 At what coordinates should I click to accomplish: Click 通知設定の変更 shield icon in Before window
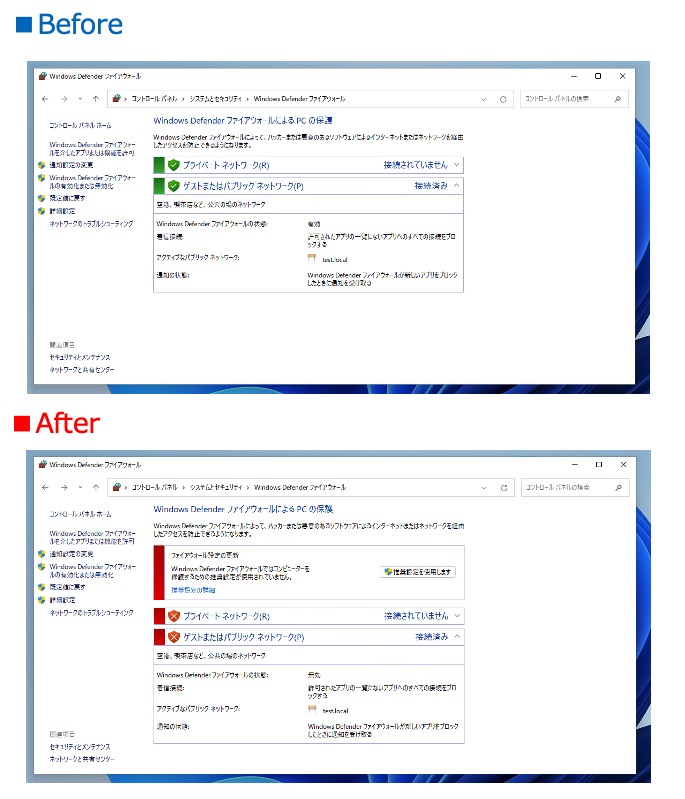pyautogui.click(x=42, y=165)
